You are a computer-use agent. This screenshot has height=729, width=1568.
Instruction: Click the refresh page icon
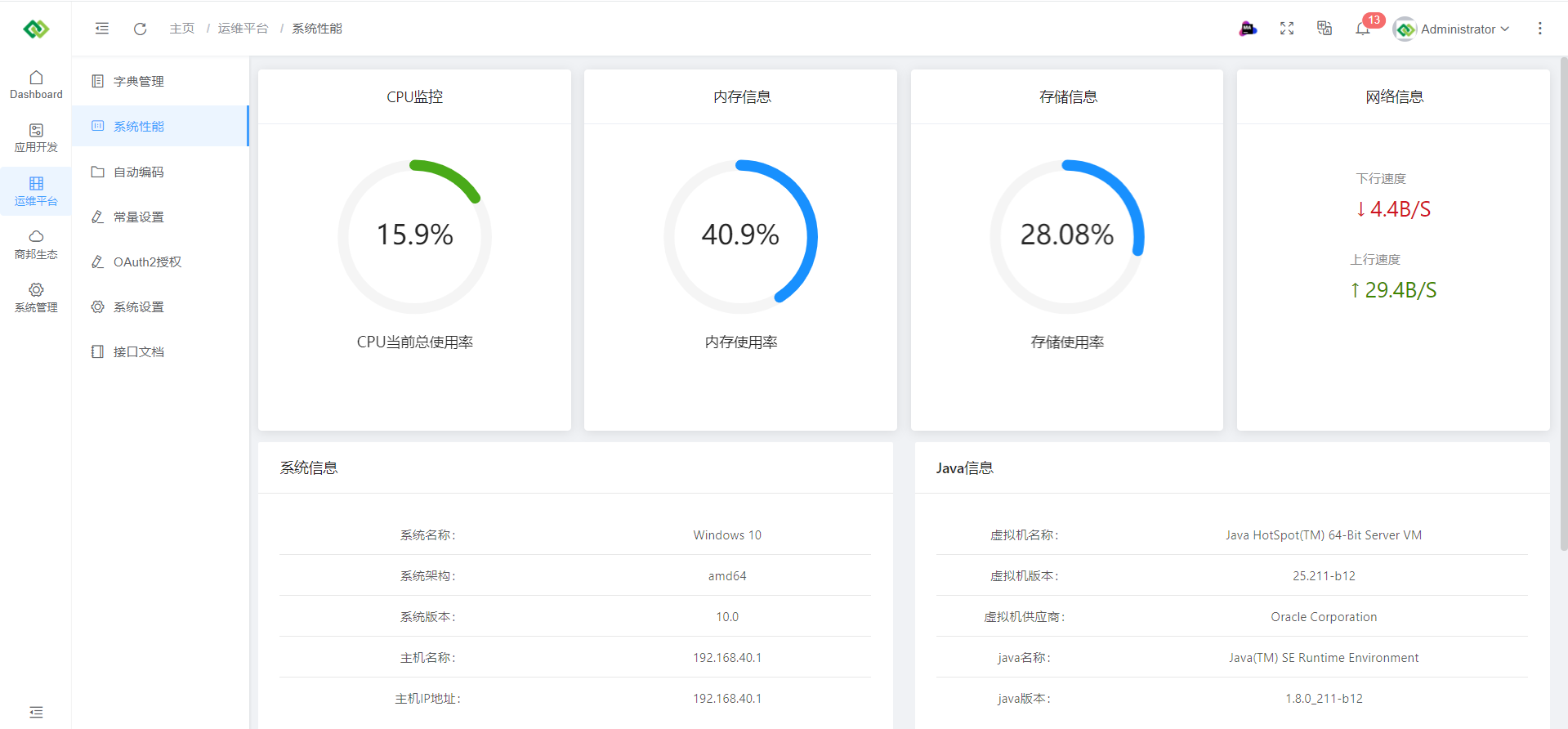click(x=140, y=29)
